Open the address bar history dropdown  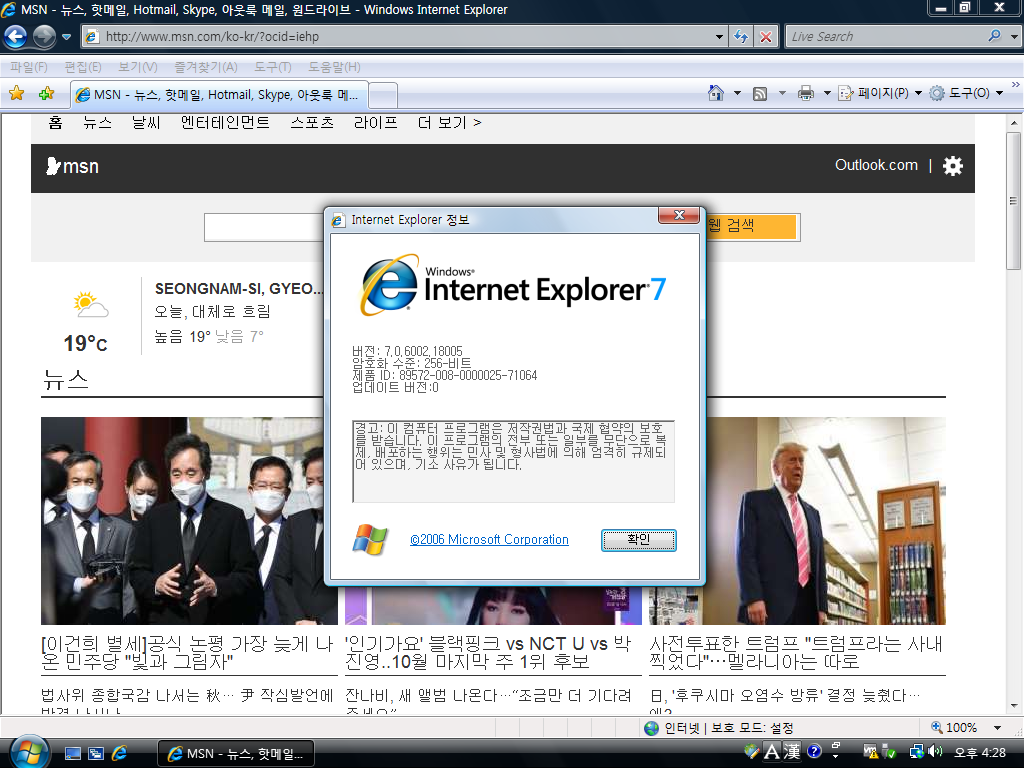719,37
